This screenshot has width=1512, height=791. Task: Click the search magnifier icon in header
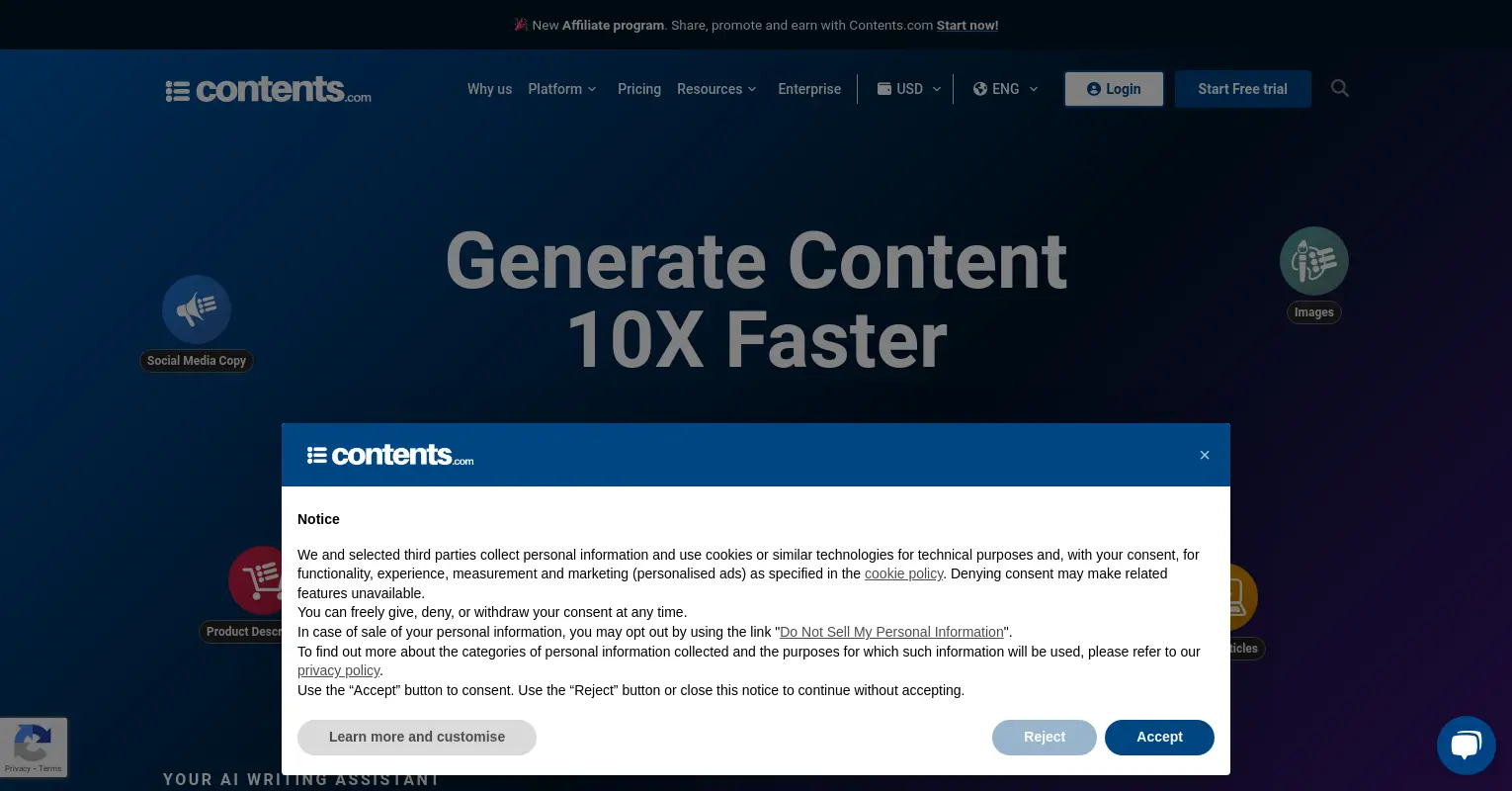pos(1339,88)
